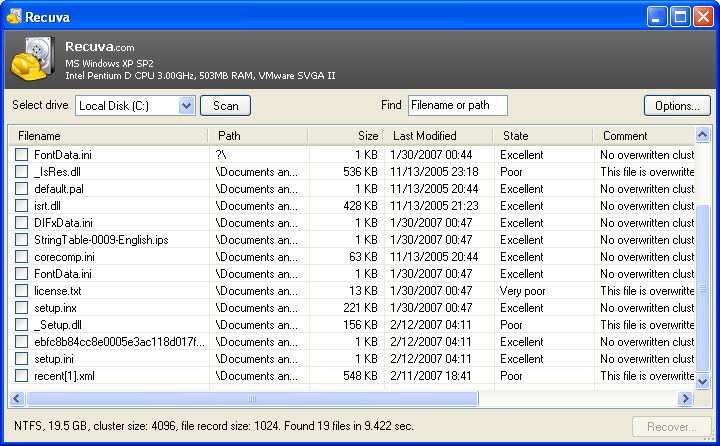Click the vertical scrollbar up arrow
This screenshot has height=446, width=720.
[x=703, y=134]
